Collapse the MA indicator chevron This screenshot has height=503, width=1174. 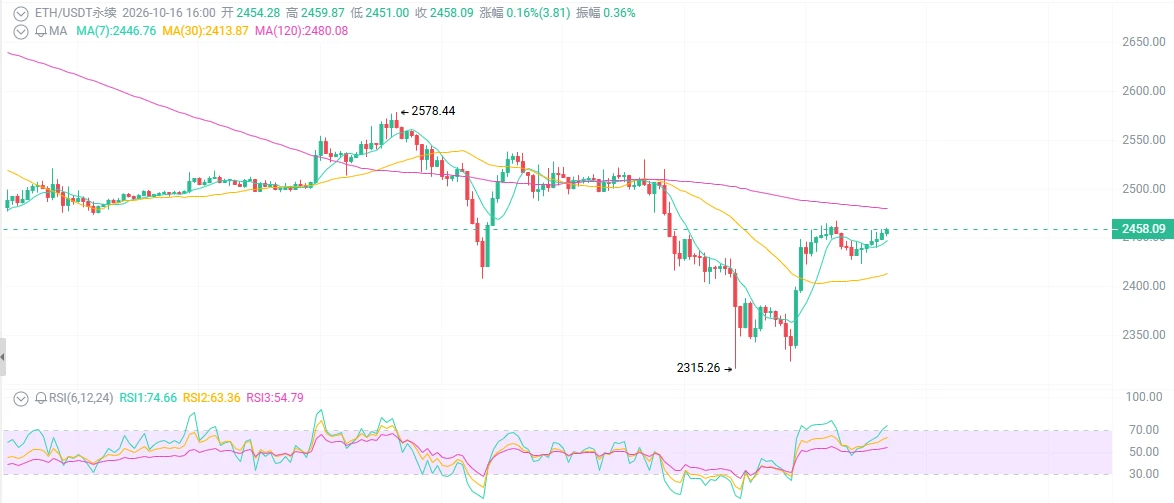pos(22,31)
